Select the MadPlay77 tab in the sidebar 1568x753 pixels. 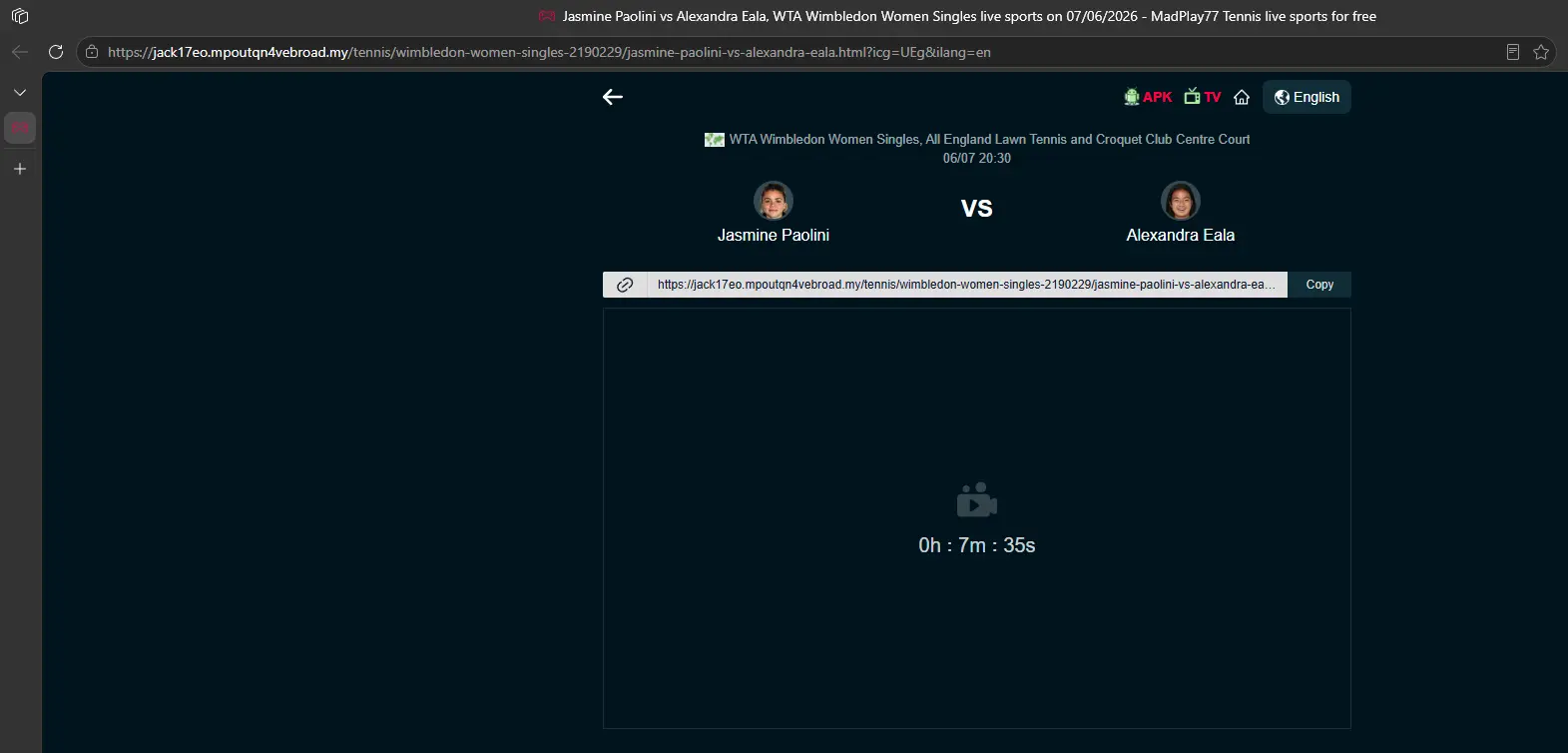(20, 128)
